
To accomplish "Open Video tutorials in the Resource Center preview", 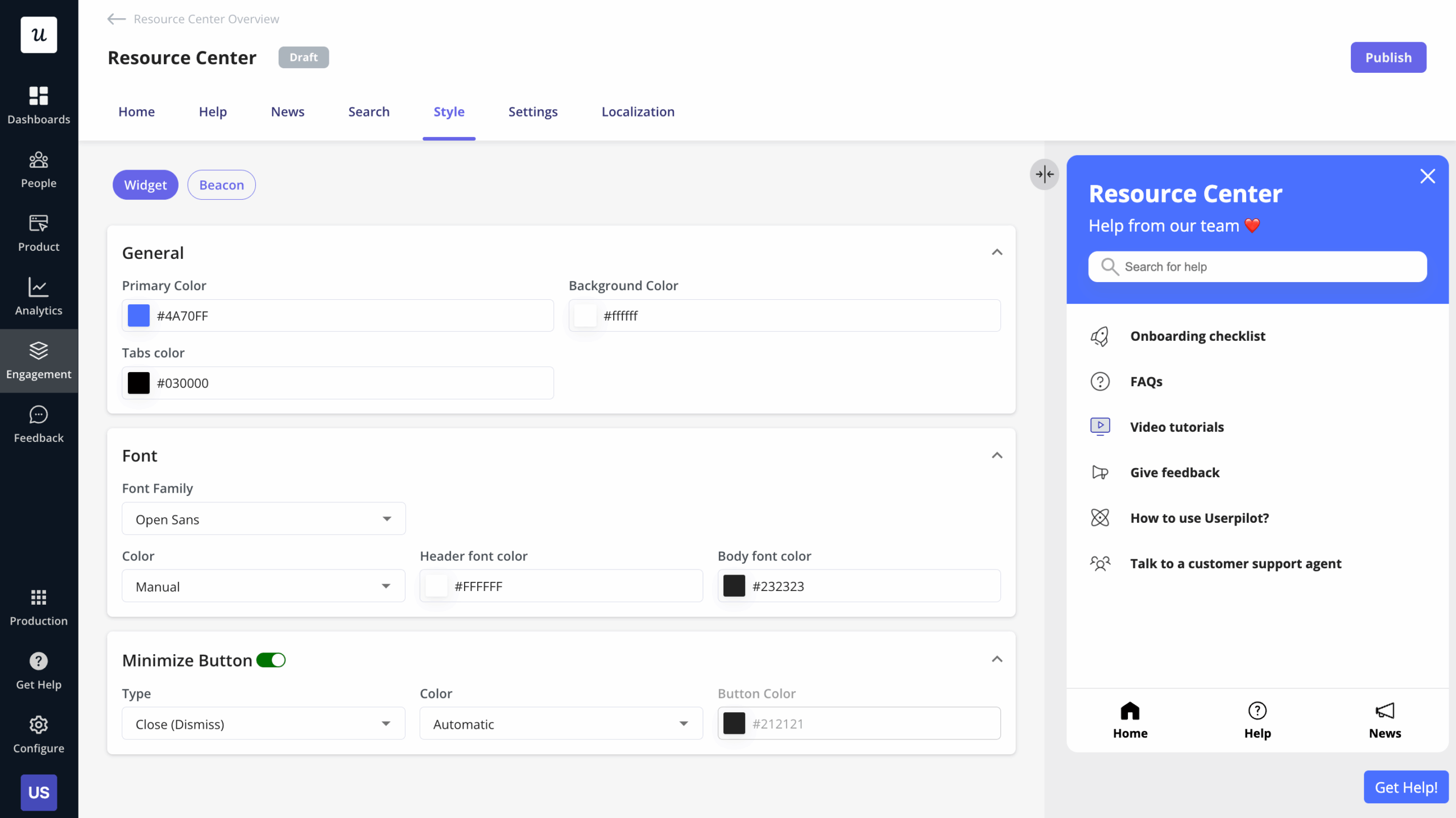I will [1177, 426].
